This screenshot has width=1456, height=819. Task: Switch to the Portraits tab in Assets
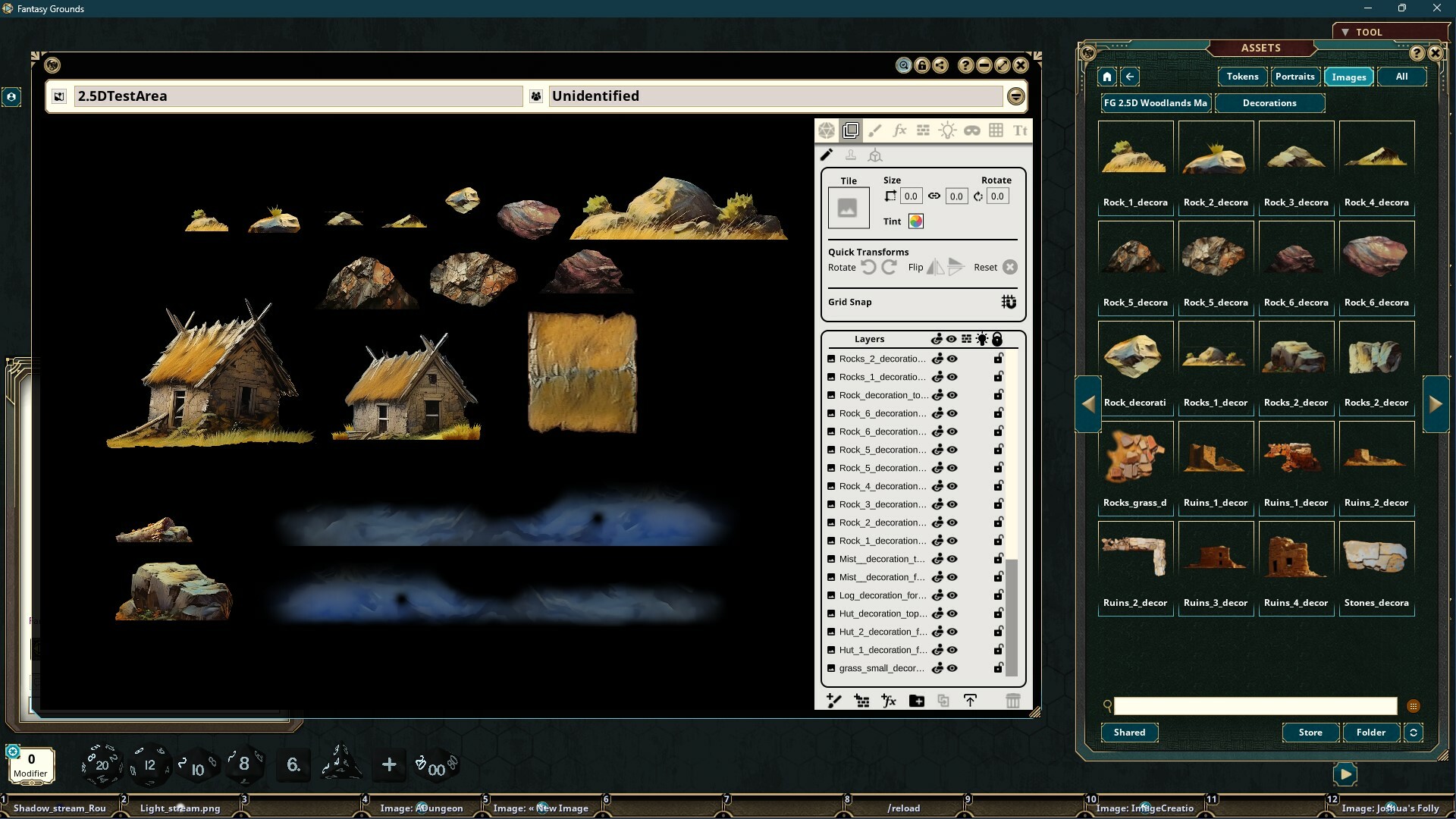point(1294,76)
